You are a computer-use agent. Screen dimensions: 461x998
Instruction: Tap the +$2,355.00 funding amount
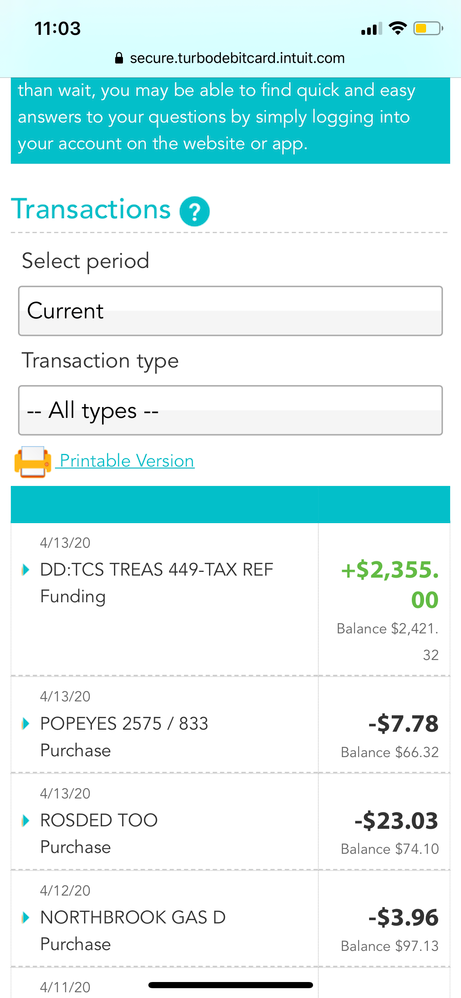[x=390, y=585]
